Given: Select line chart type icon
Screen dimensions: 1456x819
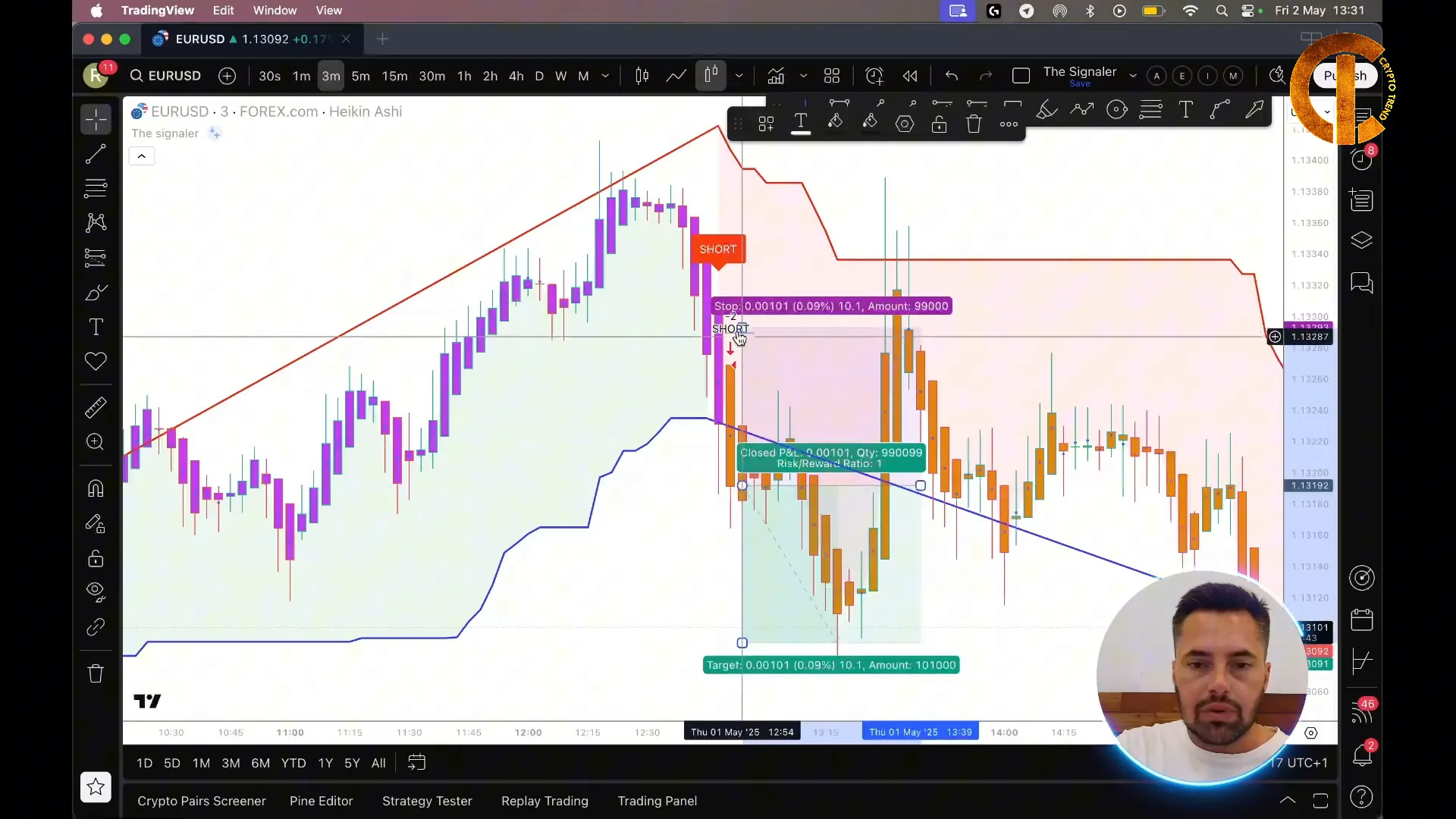Looking at the screenshot, I should point(676,76).
